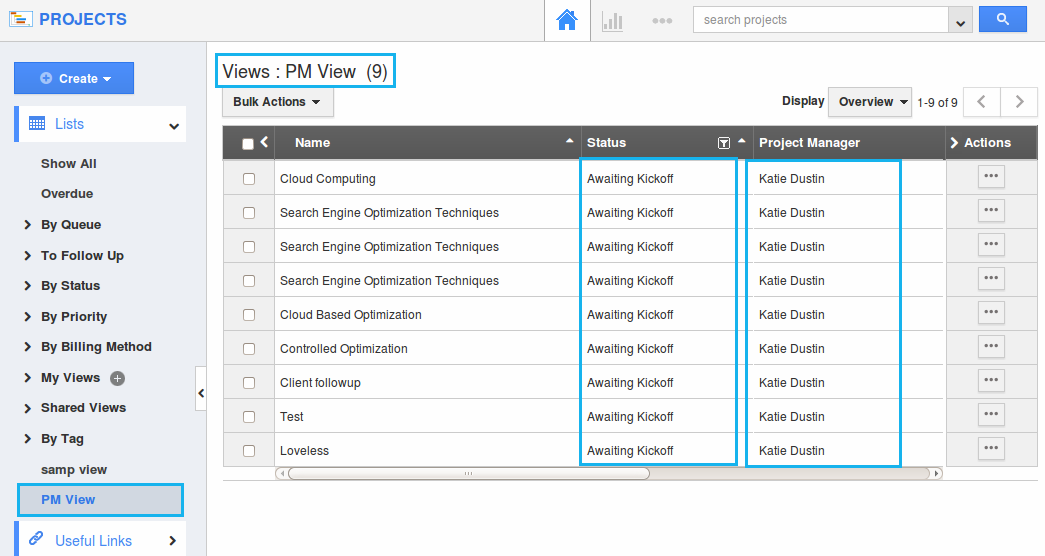This screenshot has height=556, width=1045.
Task: Open the Projects home icon
Action: click(x=566, y=20)
